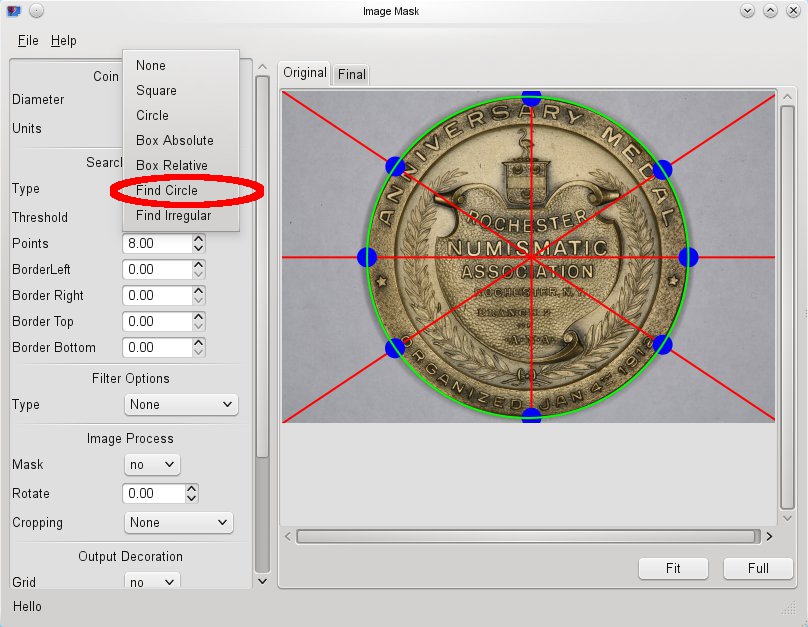The width and height of the screenshot is (808, 627).
Task: Open the Mask dropdown
Action: (152, 465)
